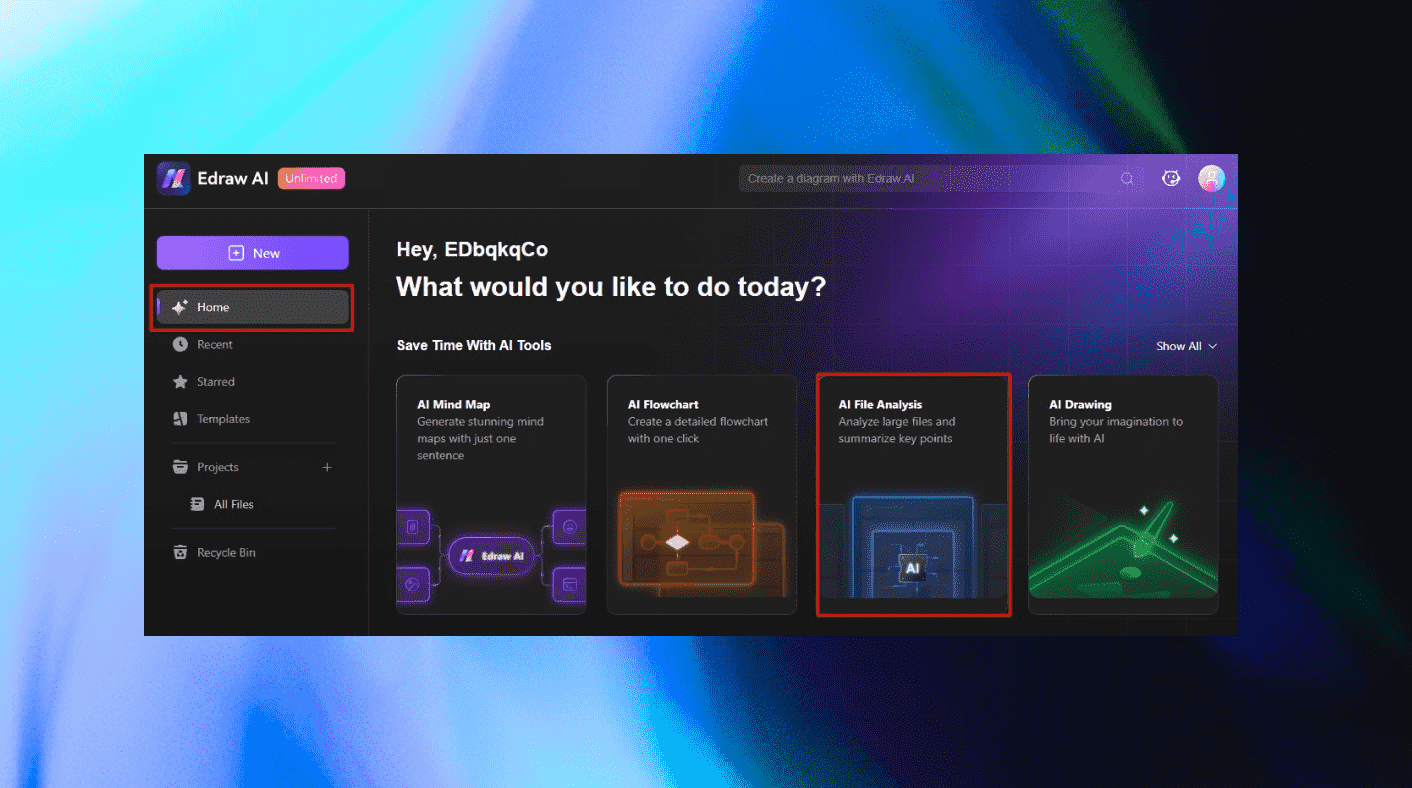The width and height of the screenshot is (1412, 788).
Task: Open the AI Drawing card
Action: 1123,495
